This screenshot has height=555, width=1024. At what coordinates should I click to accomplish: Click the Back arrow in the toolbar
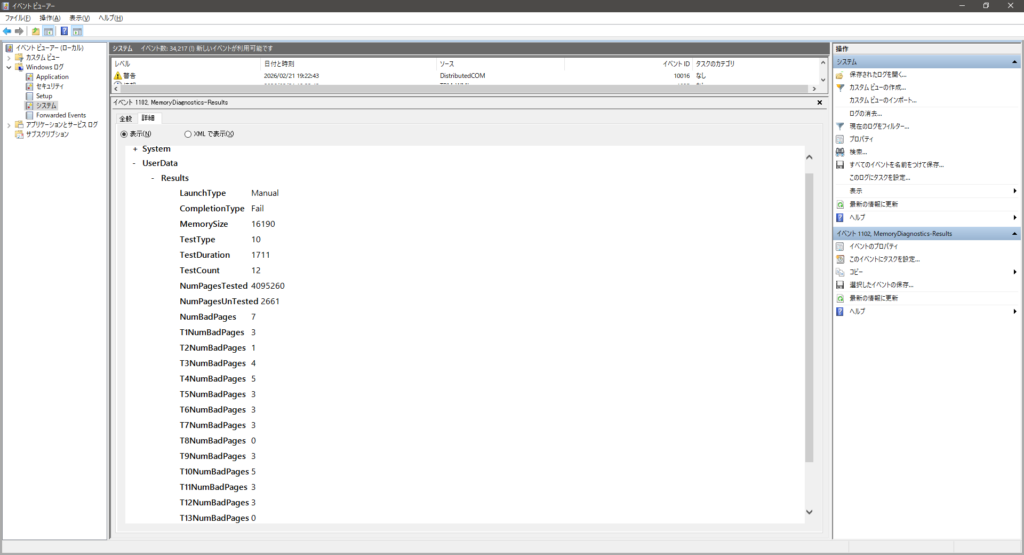7,31
